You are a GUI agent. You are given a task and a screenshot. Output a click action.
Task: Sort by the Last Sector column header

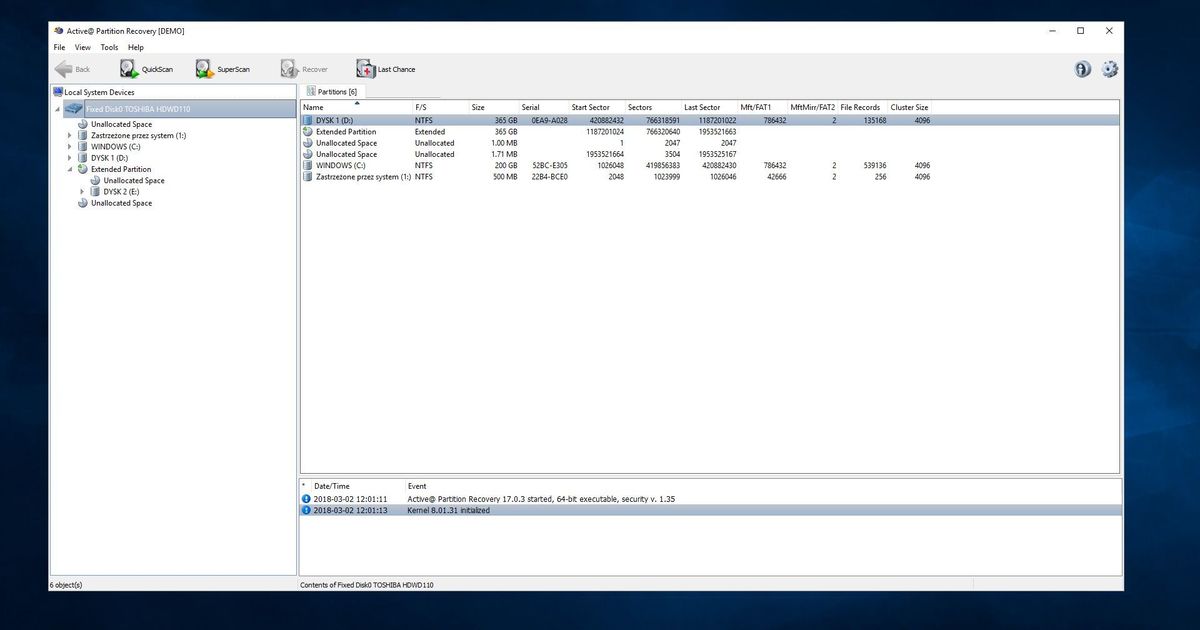tap(709, 107)
